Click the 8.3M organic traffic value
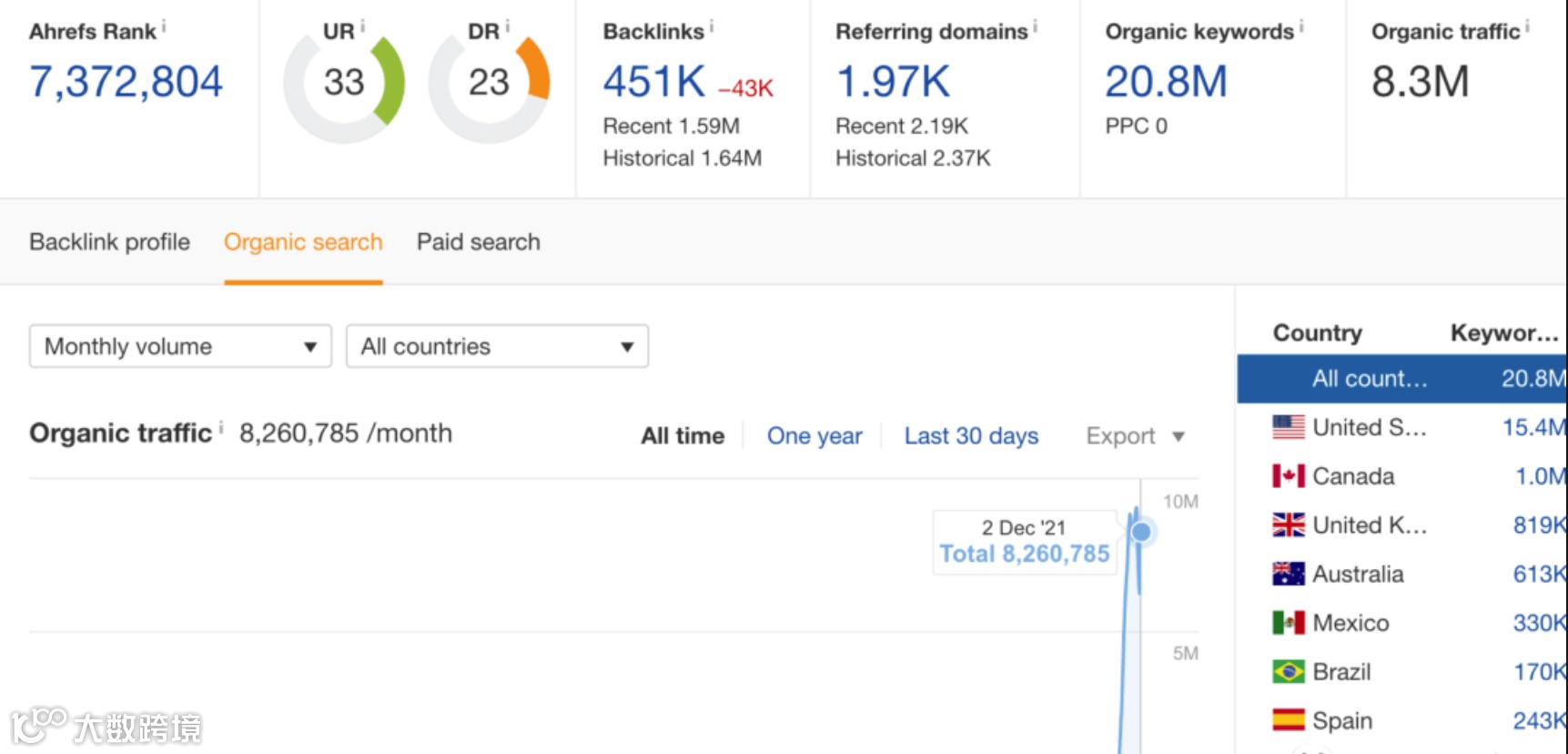The image size is (1568, 754). coord(1420,82)
